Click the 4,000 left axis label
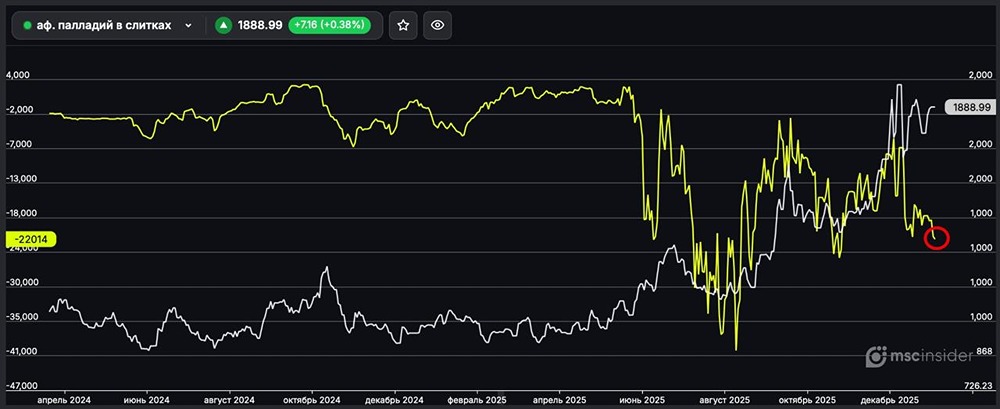1000x409 pixels. click(18, 75)
